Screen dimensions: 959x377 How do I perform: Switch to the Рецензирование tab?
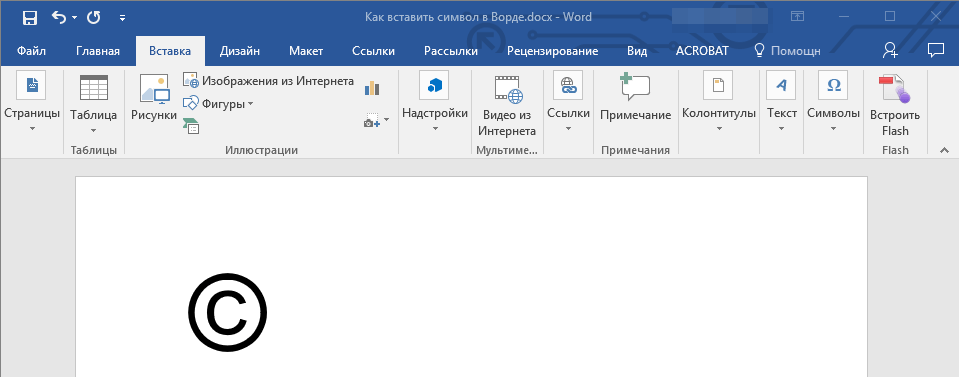pyautogui.click(x=552, y=51)
